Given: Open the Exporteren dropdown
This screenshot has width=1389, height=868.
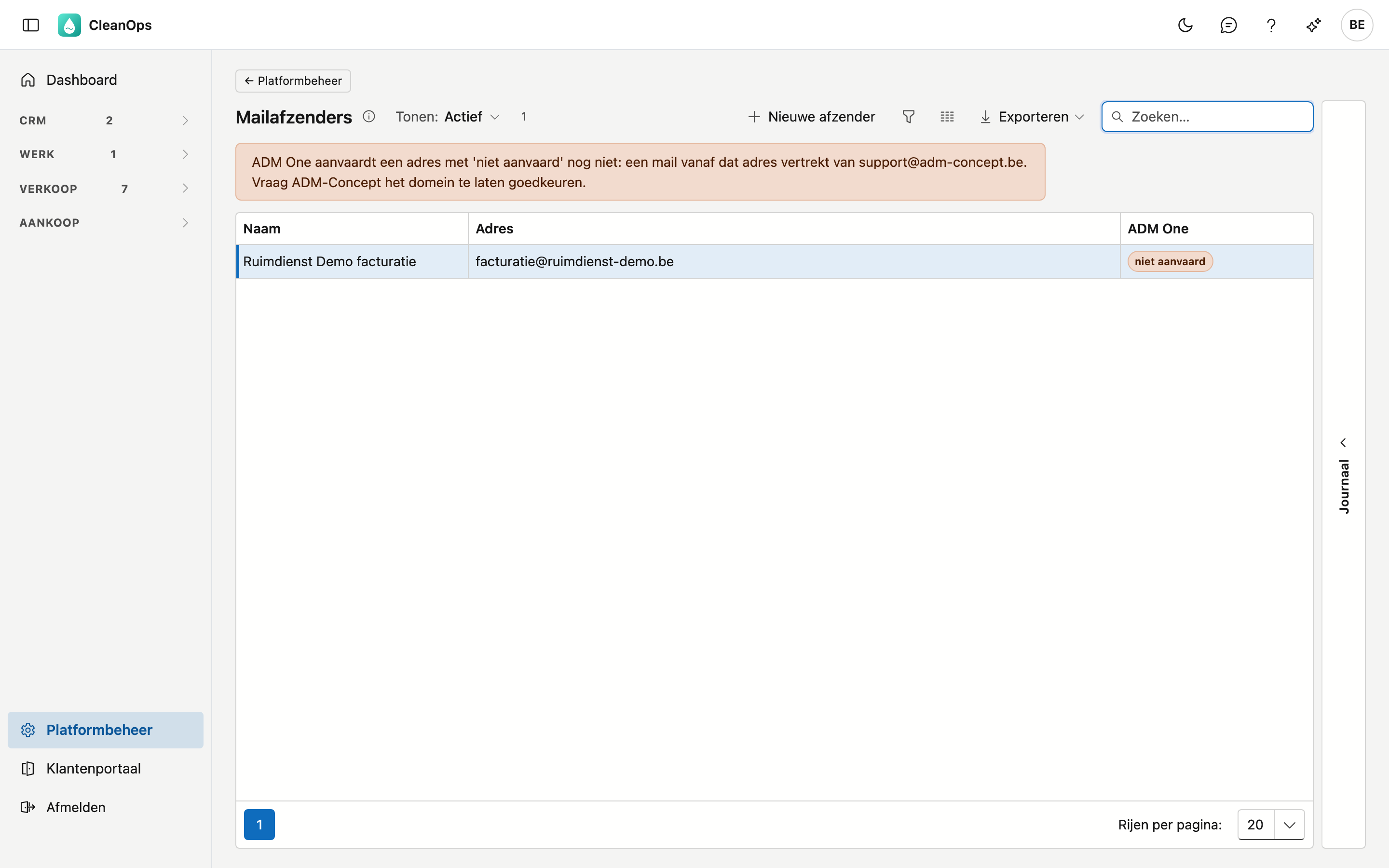Looking at the screenshot, I should click(x=1033, y=117).
